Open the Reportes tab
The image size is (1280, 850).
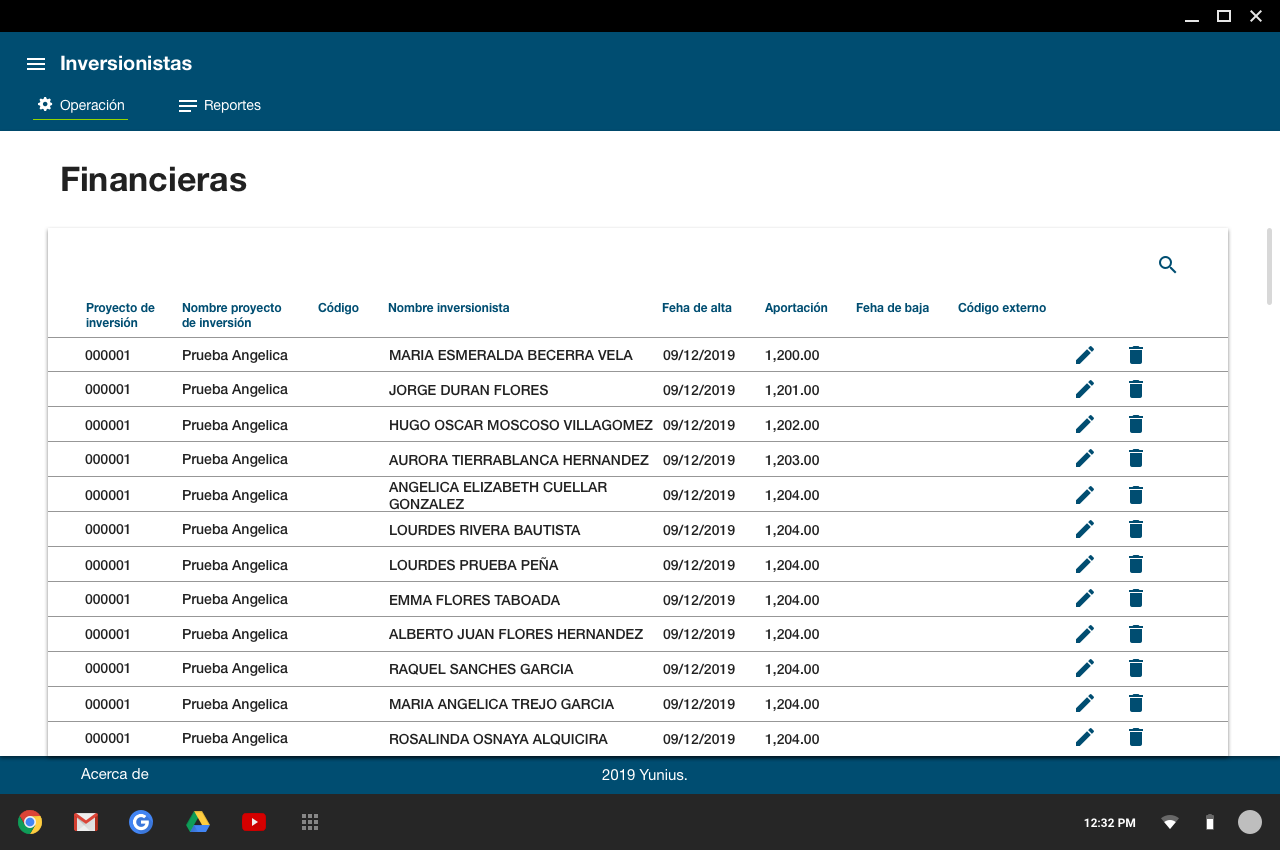point(220,105)
